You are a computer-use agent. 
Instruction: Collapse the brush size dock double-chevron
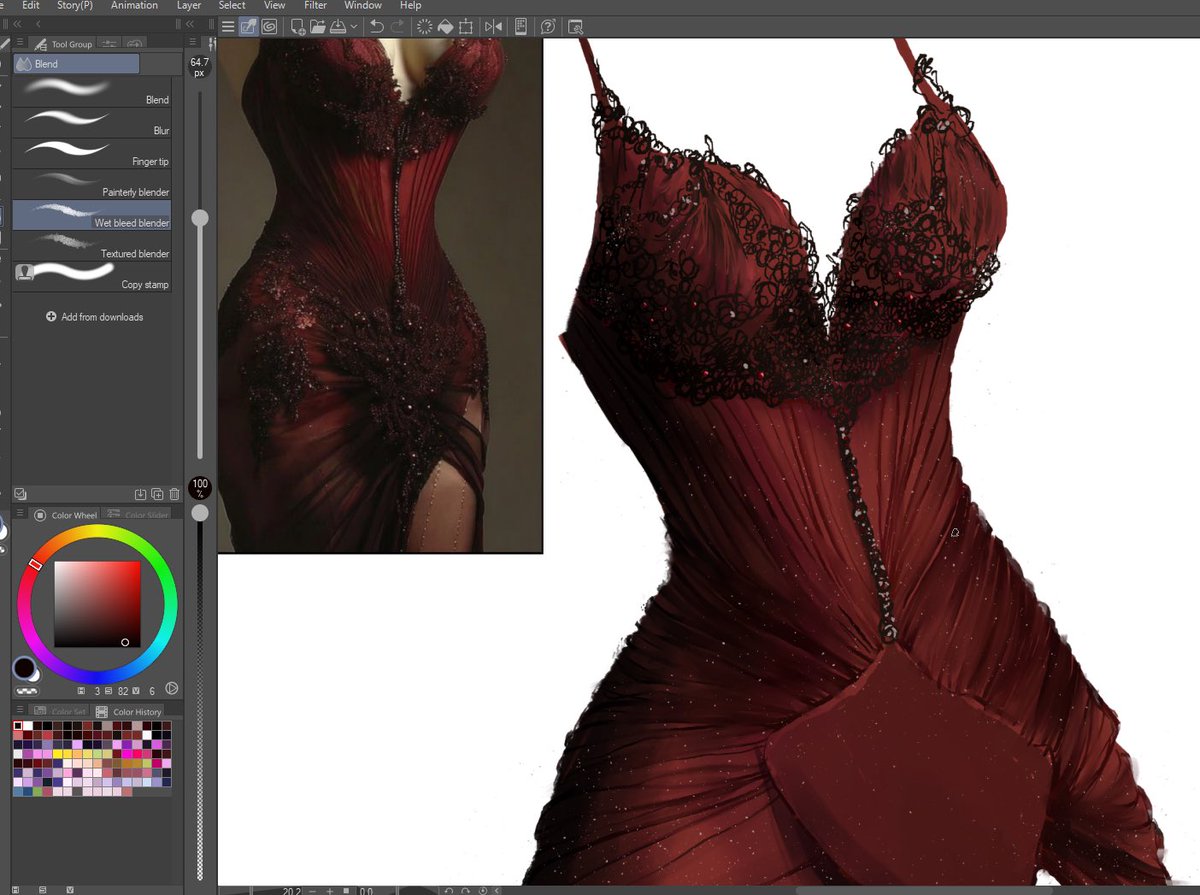click(190, 23)
